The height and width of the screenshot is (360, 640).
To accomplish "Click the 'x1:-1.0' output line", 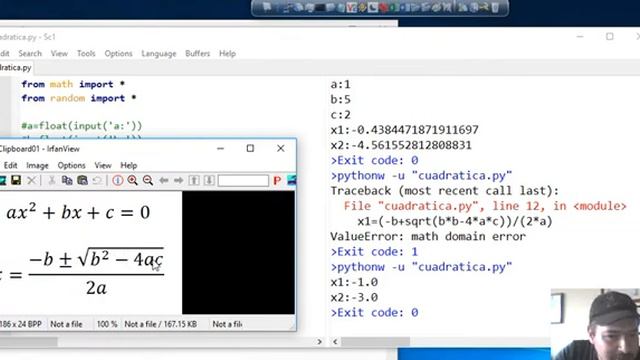I will point(354,282).
